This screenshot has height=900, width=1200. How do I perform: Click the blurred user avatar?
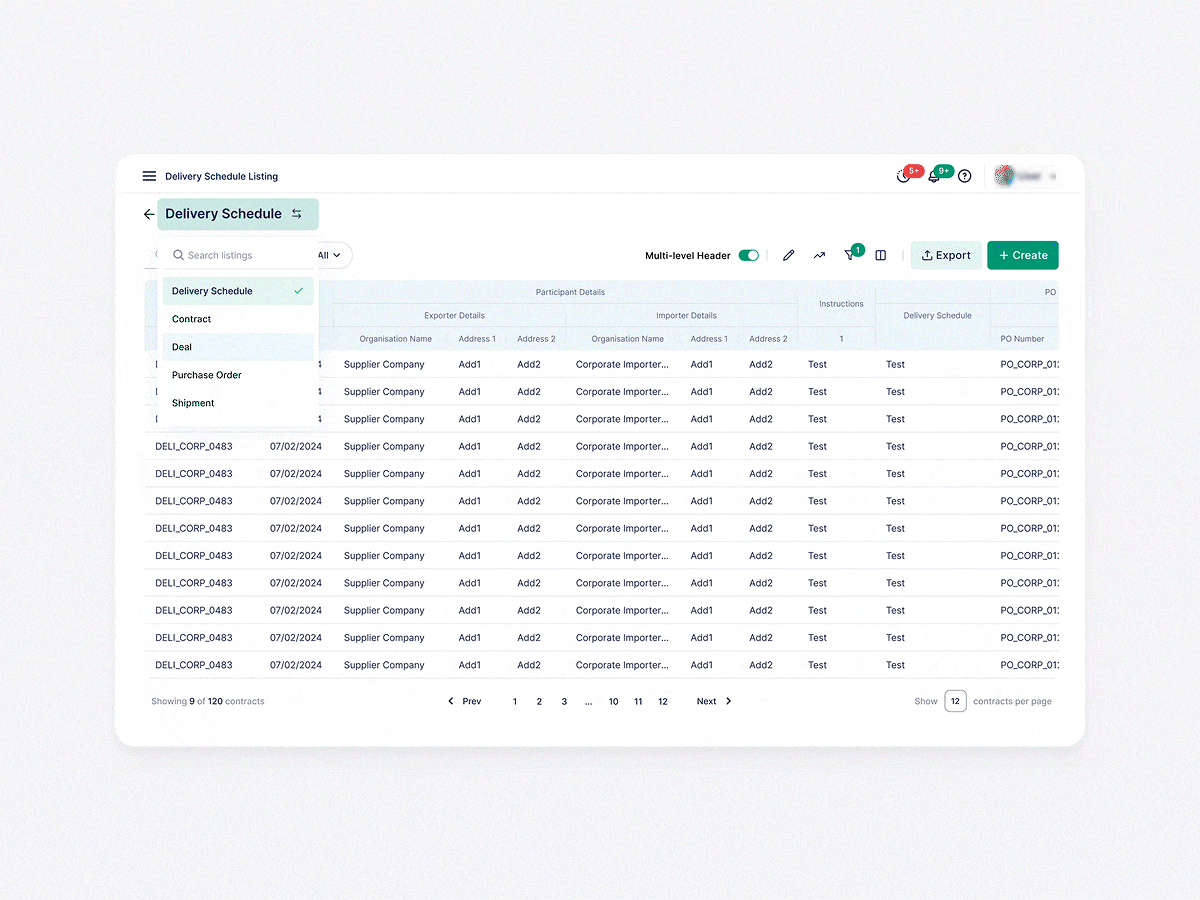pos(1005,176)
